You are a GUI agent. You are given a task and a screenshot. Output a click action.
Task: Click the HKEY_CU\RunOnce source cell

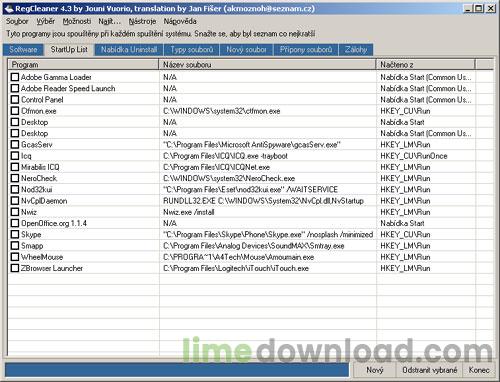coord(414,156)
